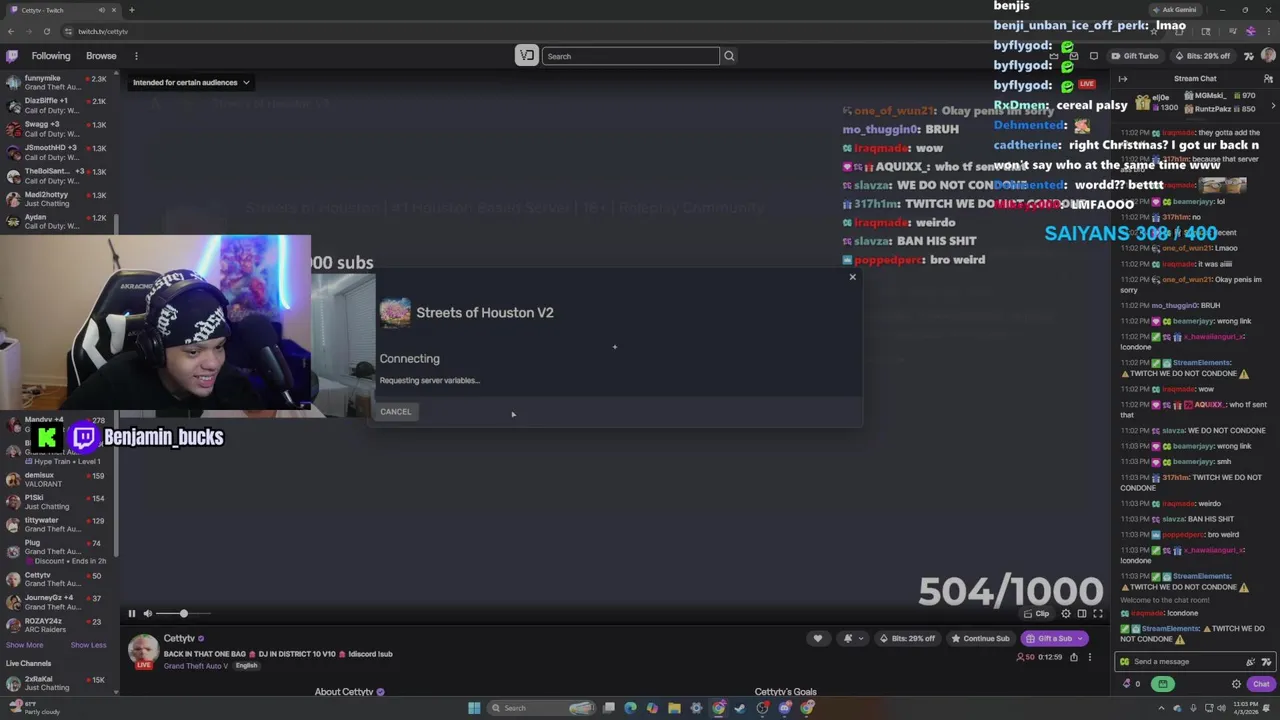Click Gift Turbo in the top bar
The height and width of the screenshot is (720, 1280).
tap(1134, 56)
